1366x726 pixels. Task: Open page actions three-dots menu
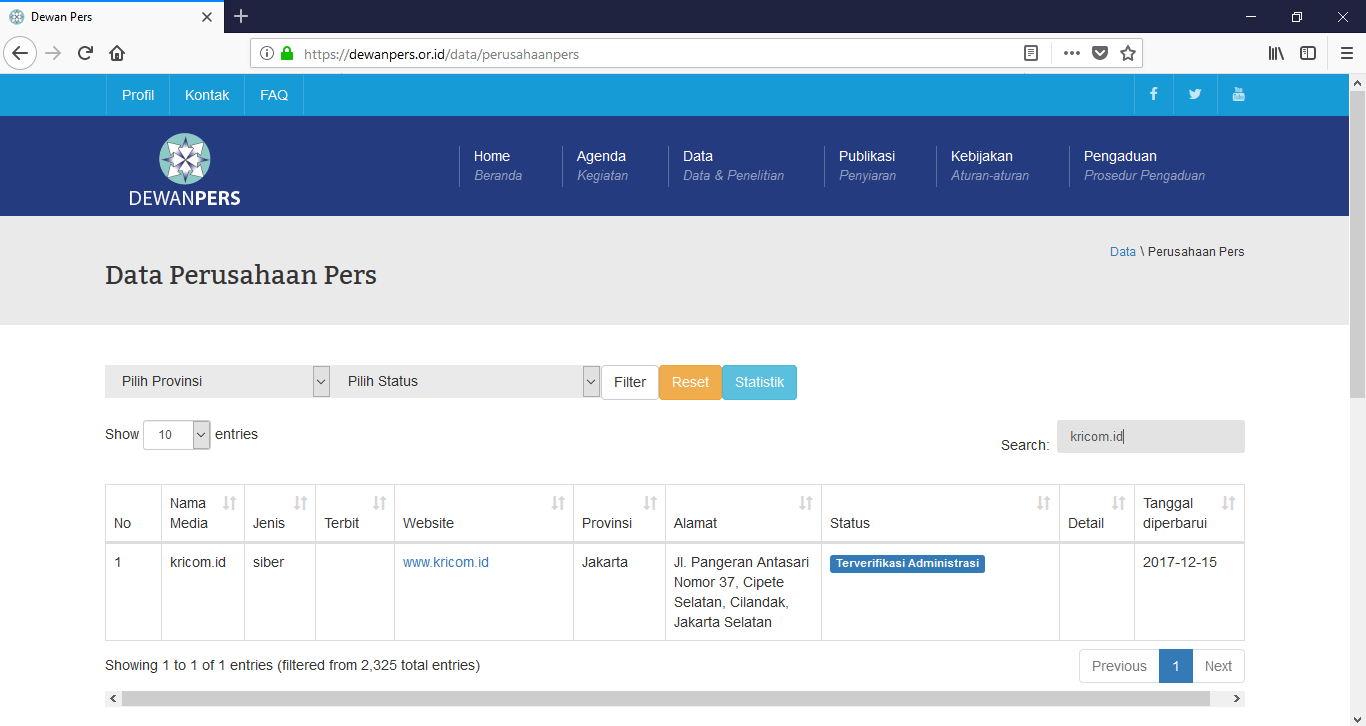(1071, 54)
